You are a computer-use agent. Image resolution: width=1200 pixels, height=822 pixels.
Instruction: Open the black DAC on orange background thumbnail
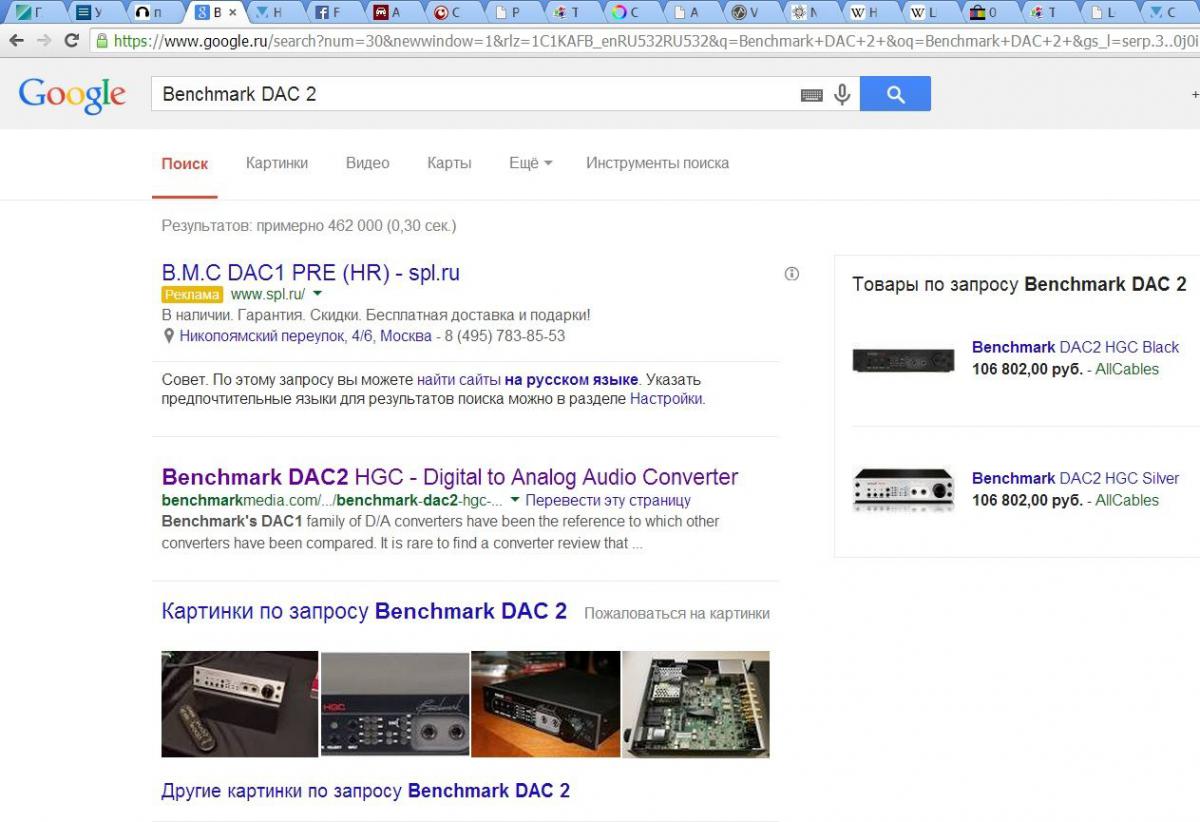[x=545, y=704]
